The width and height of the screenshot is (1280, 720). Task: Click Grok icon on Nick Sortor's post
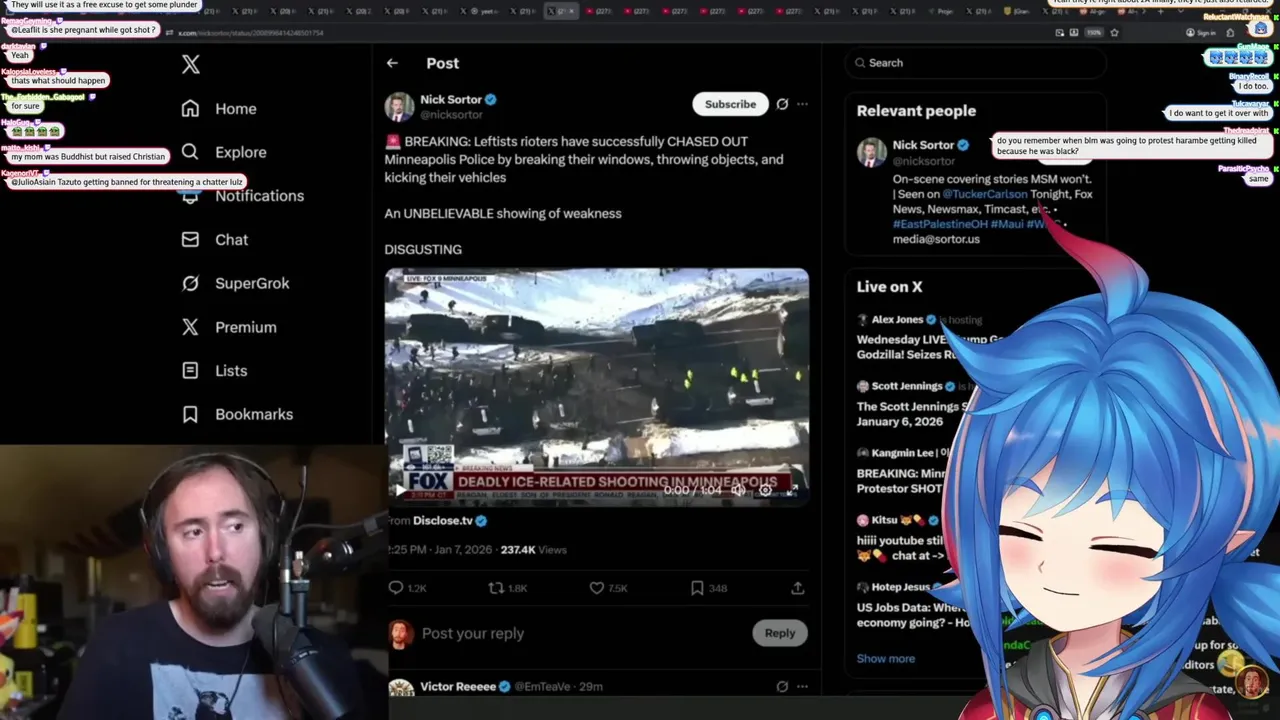(x=782, y=104)
